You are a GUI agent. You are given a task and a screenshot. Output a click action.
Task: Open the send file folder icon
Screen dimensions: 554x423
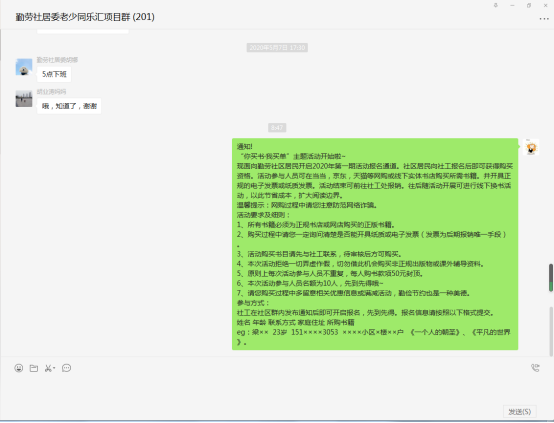pyautogui.click(x=34, y=368)
